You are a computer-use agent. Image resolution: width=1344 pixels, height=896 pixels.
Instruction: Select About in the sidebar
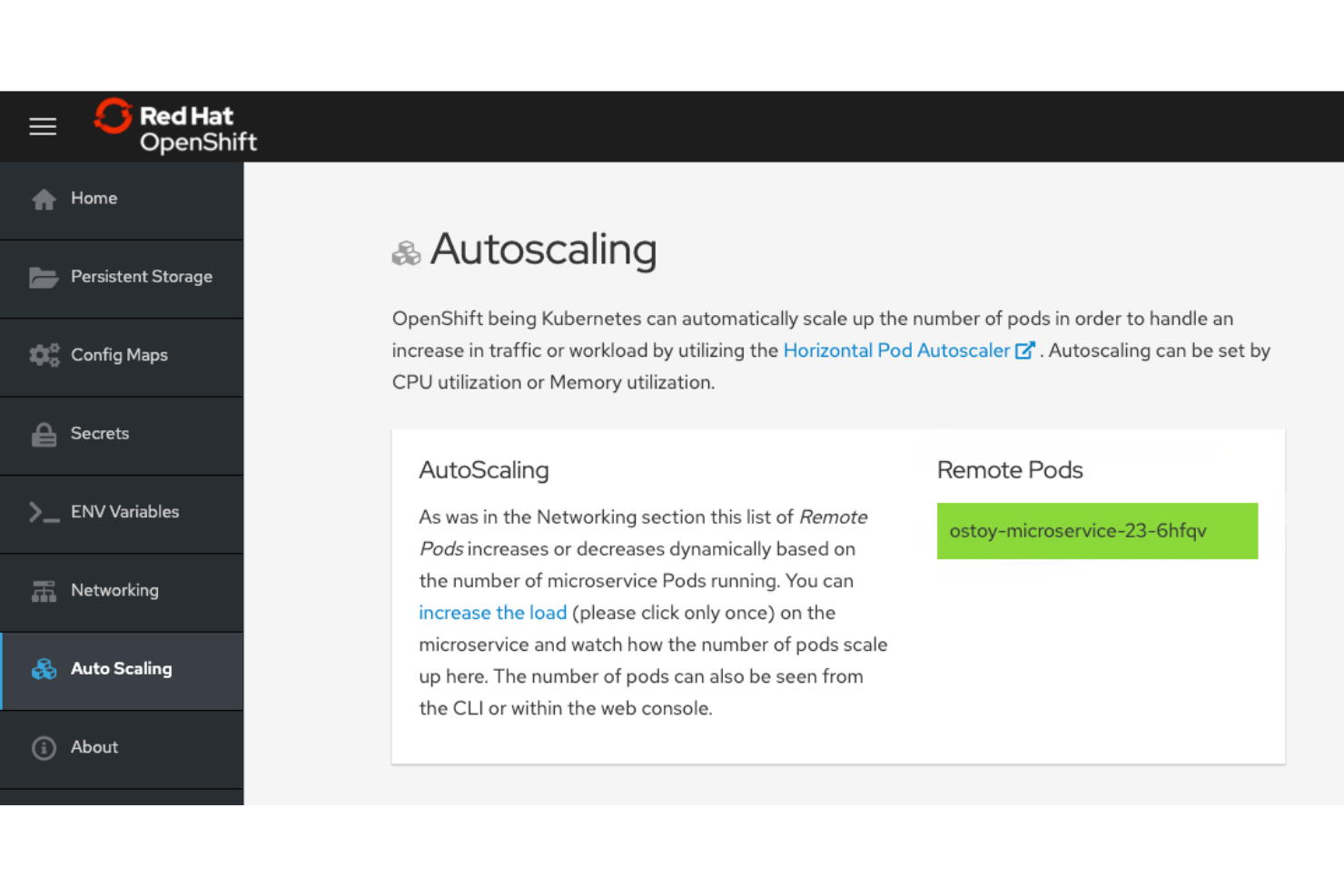coord(94,747)
